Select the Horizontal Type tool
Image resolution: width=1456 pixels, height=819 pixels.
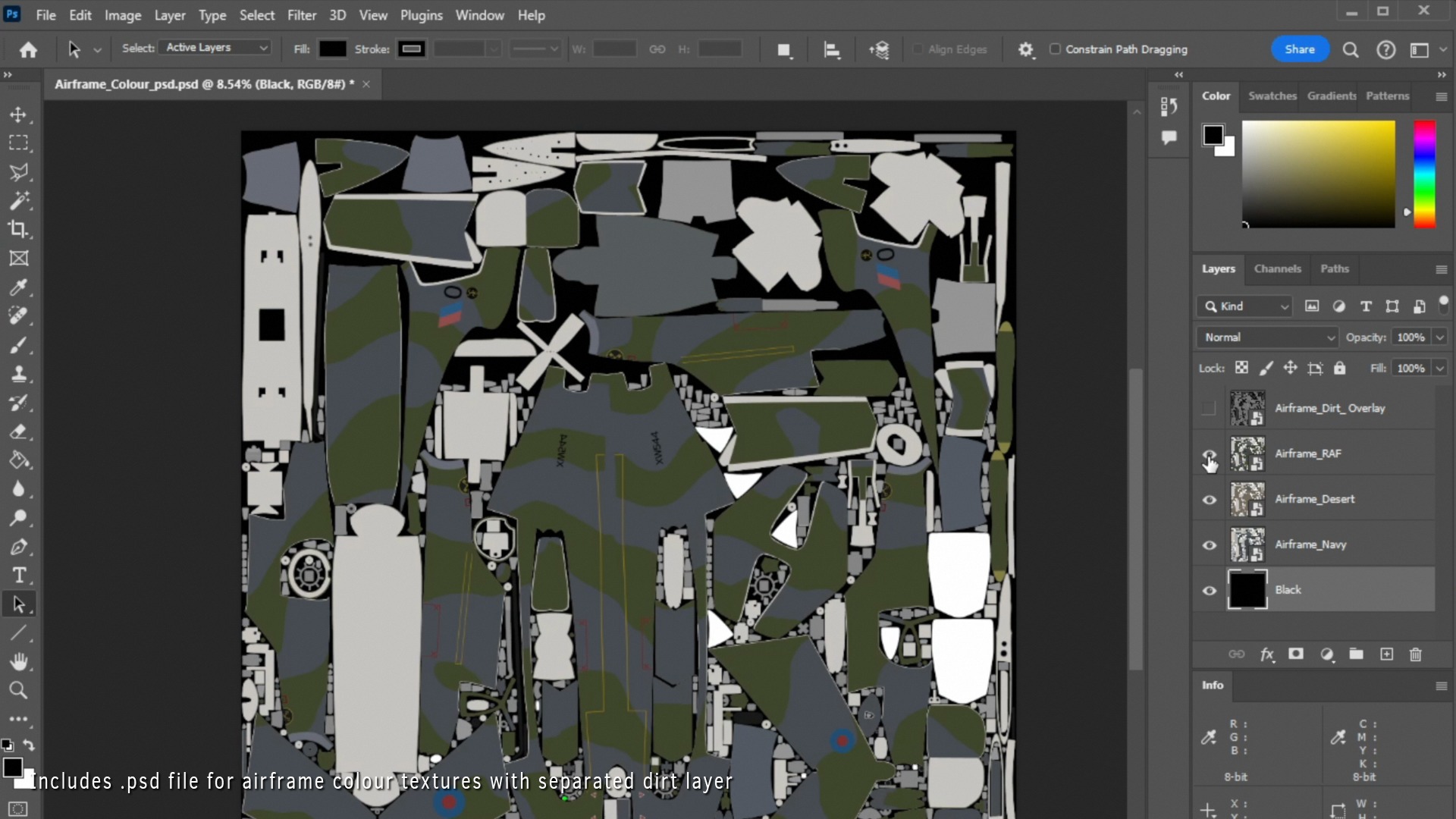(18, 576)
